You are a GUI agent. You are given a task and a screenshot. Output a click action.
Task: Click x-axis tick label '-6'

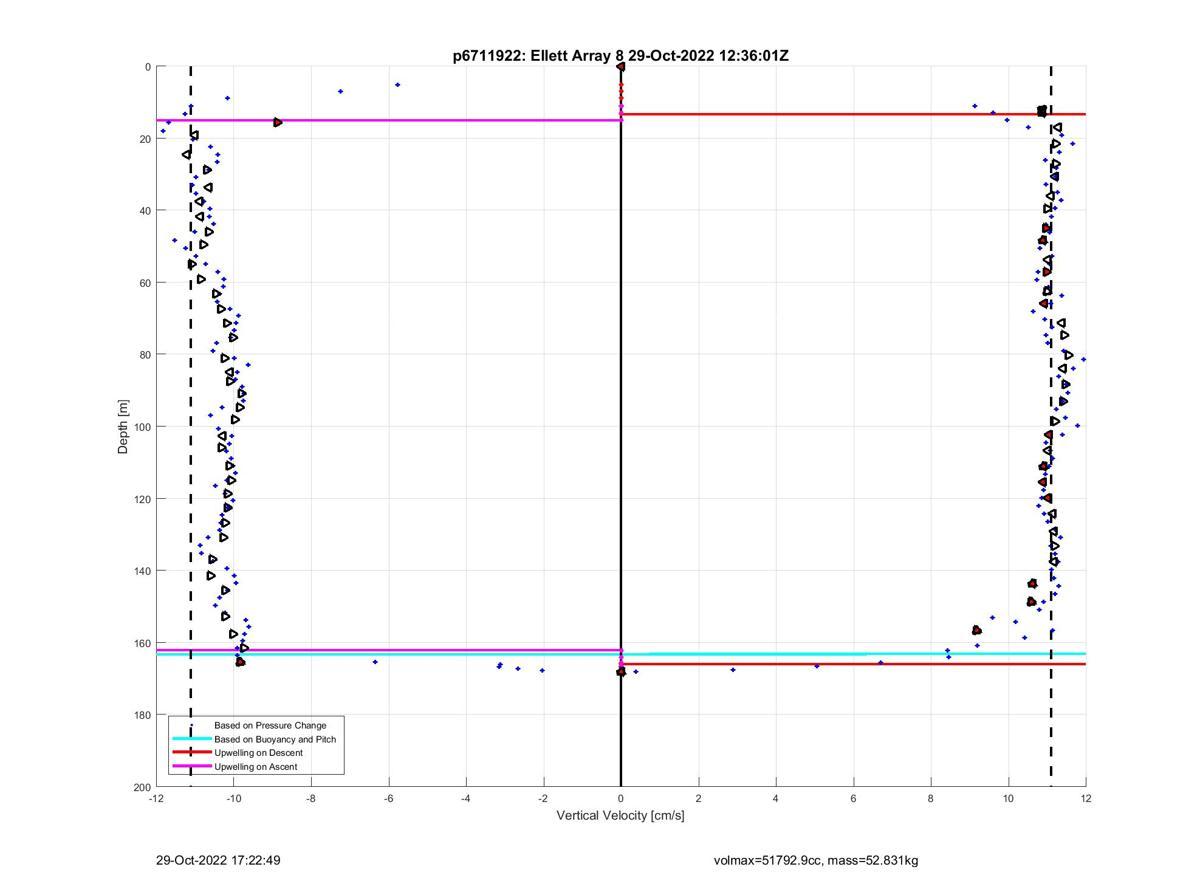coord(388,798)
